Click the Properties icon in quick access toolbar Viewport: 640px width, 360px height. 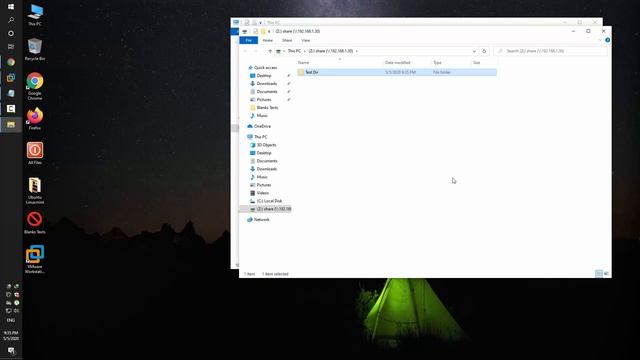(x=256, y=31)
